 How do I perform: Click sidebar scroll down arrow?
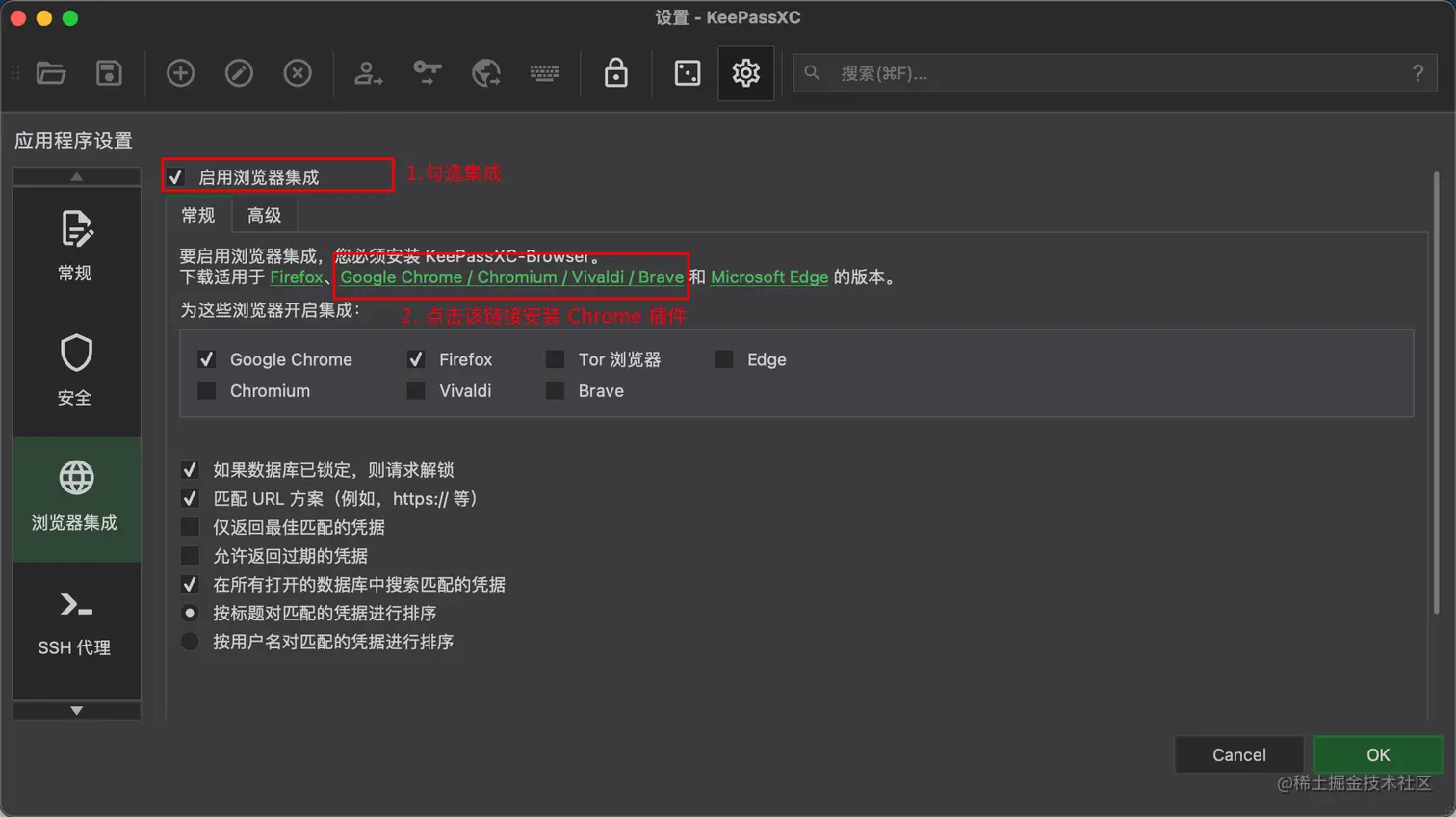pos(76,711)
